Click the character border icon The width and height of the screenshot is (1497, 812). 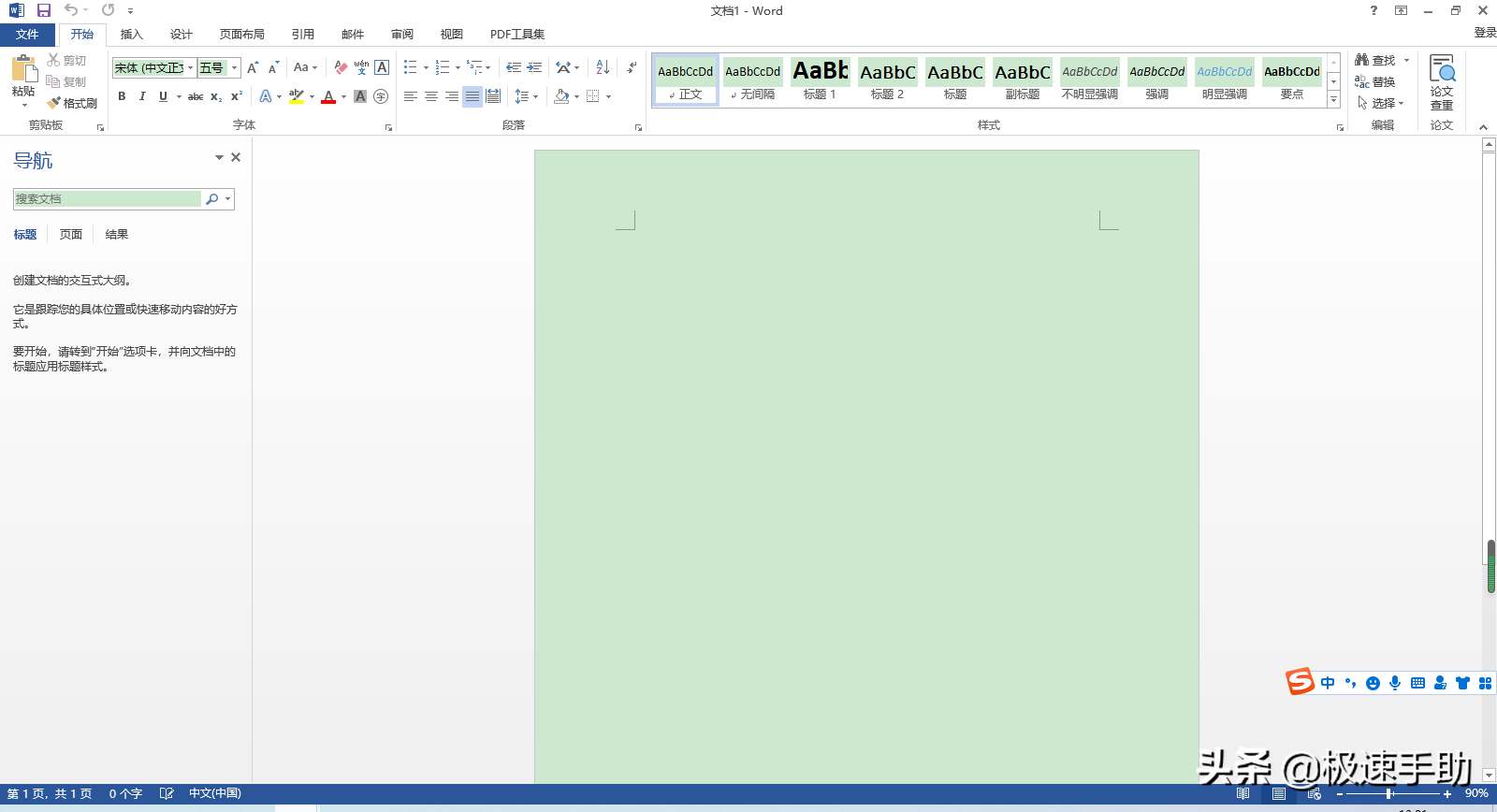coord(382,67)
